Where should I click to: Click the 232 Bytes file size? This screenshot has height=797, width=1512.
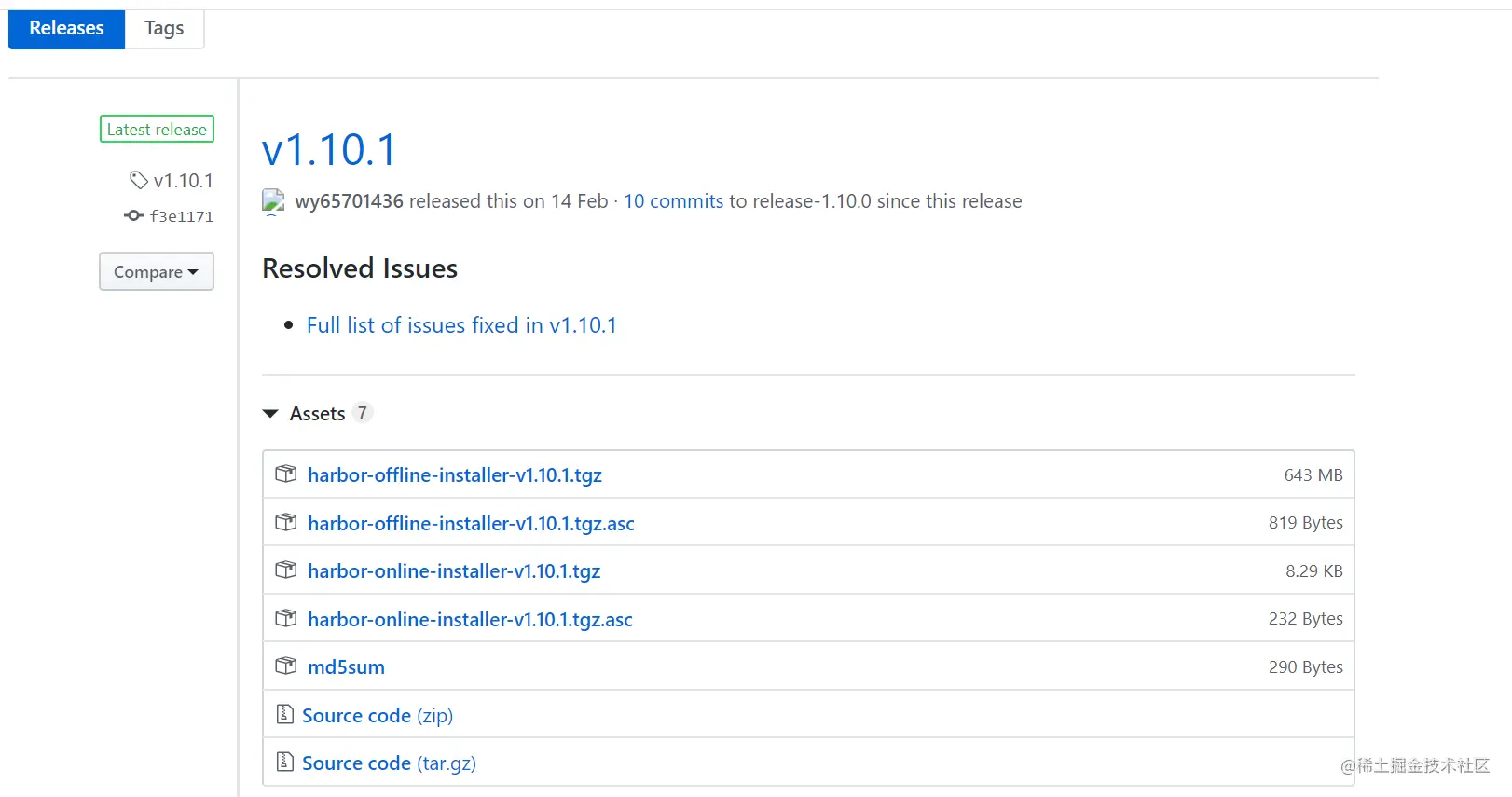point(1306,619)
